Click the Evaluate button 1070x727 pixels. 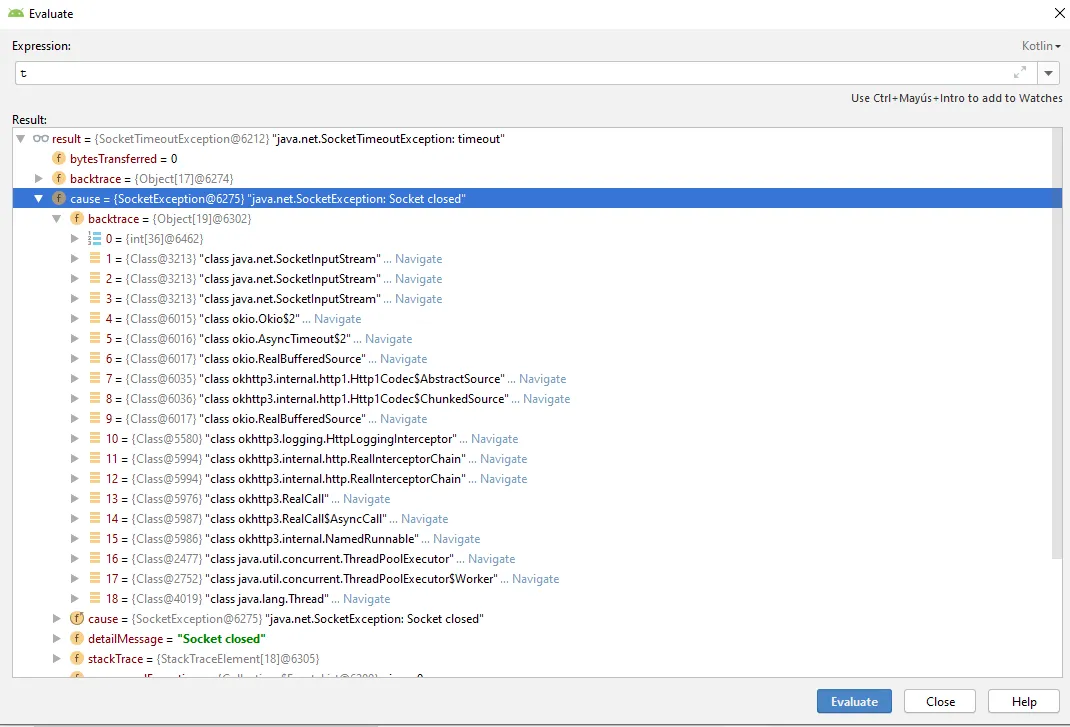point(854,701)
